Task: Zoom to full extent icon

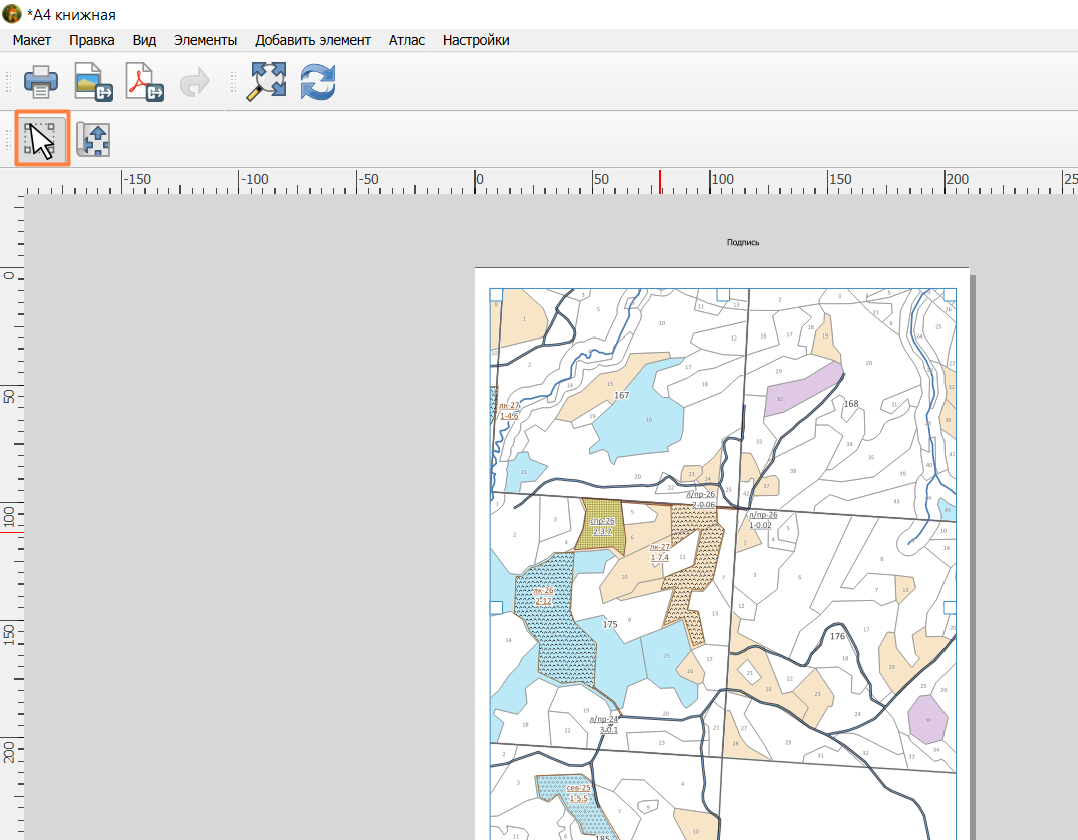Action: tap(267, 82)
